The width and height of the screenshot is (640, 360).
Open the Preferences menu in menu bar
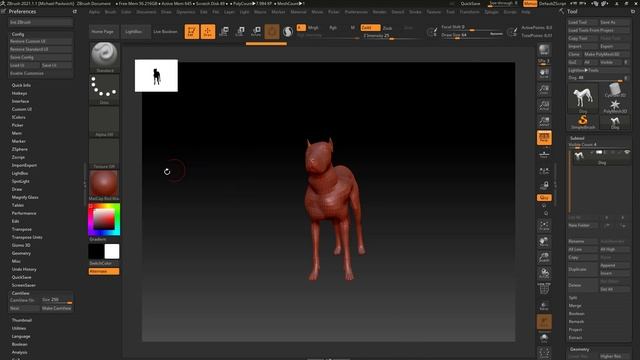pos(356,12)
